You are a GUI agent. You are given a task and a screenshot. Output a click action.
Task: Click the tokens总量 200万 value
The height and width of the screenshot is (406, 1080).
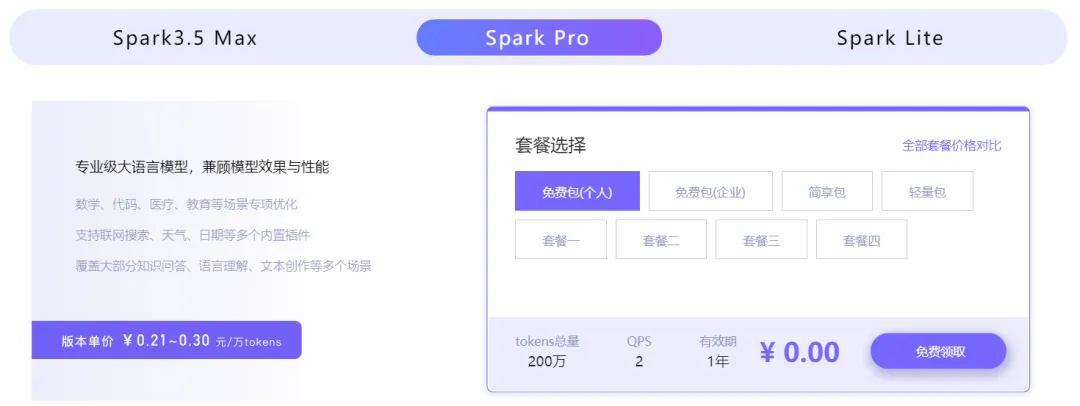[x=547, y=361]
